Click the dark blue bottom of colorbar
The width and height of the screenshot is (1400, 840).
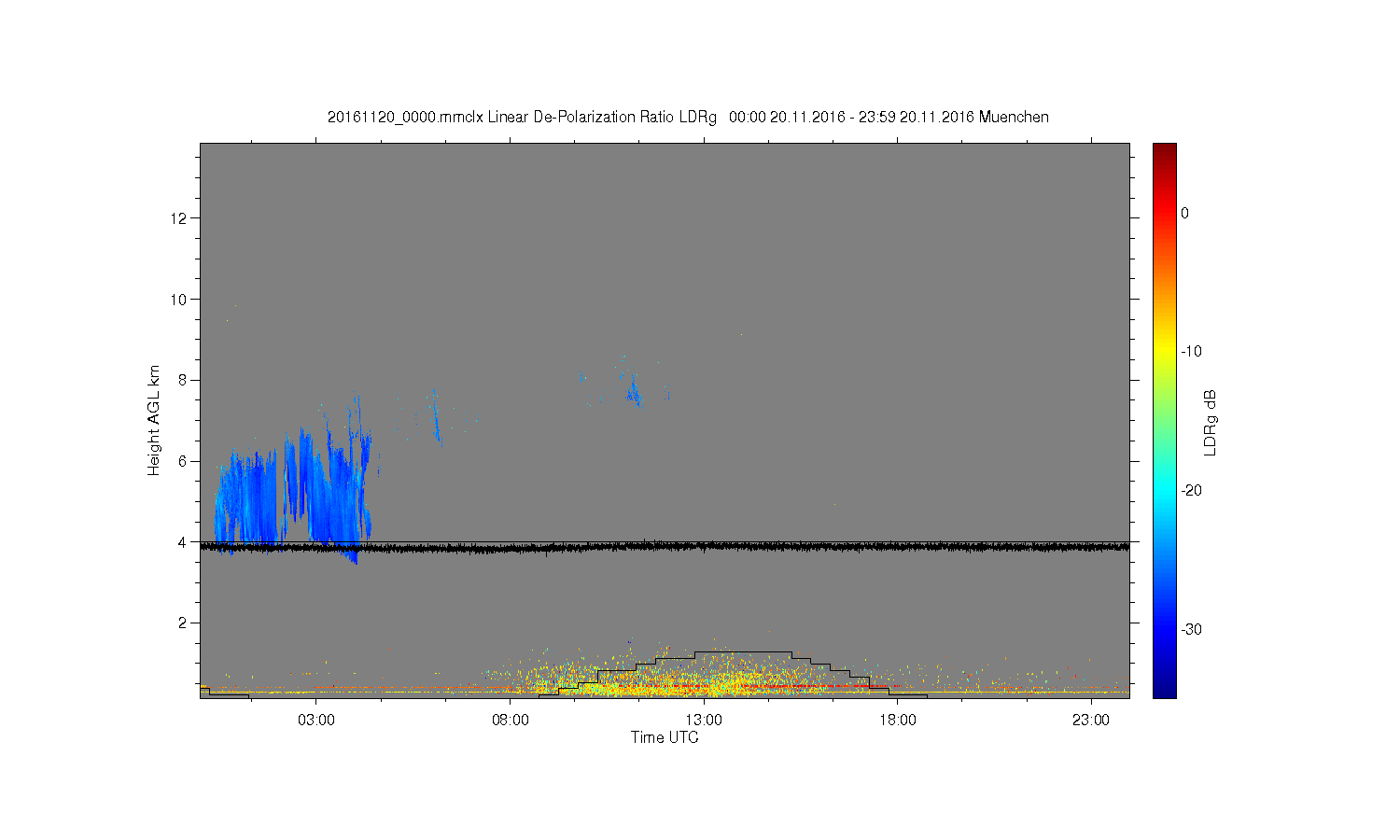pyautogui.click(x=1165, y=688)
